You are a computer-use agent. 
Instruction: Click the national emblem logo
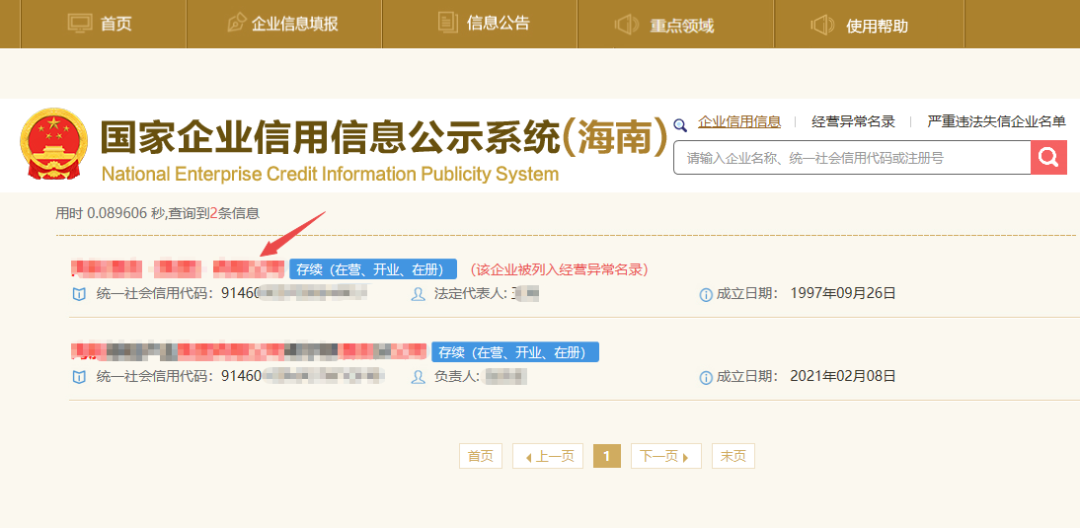tap(54, 147)
